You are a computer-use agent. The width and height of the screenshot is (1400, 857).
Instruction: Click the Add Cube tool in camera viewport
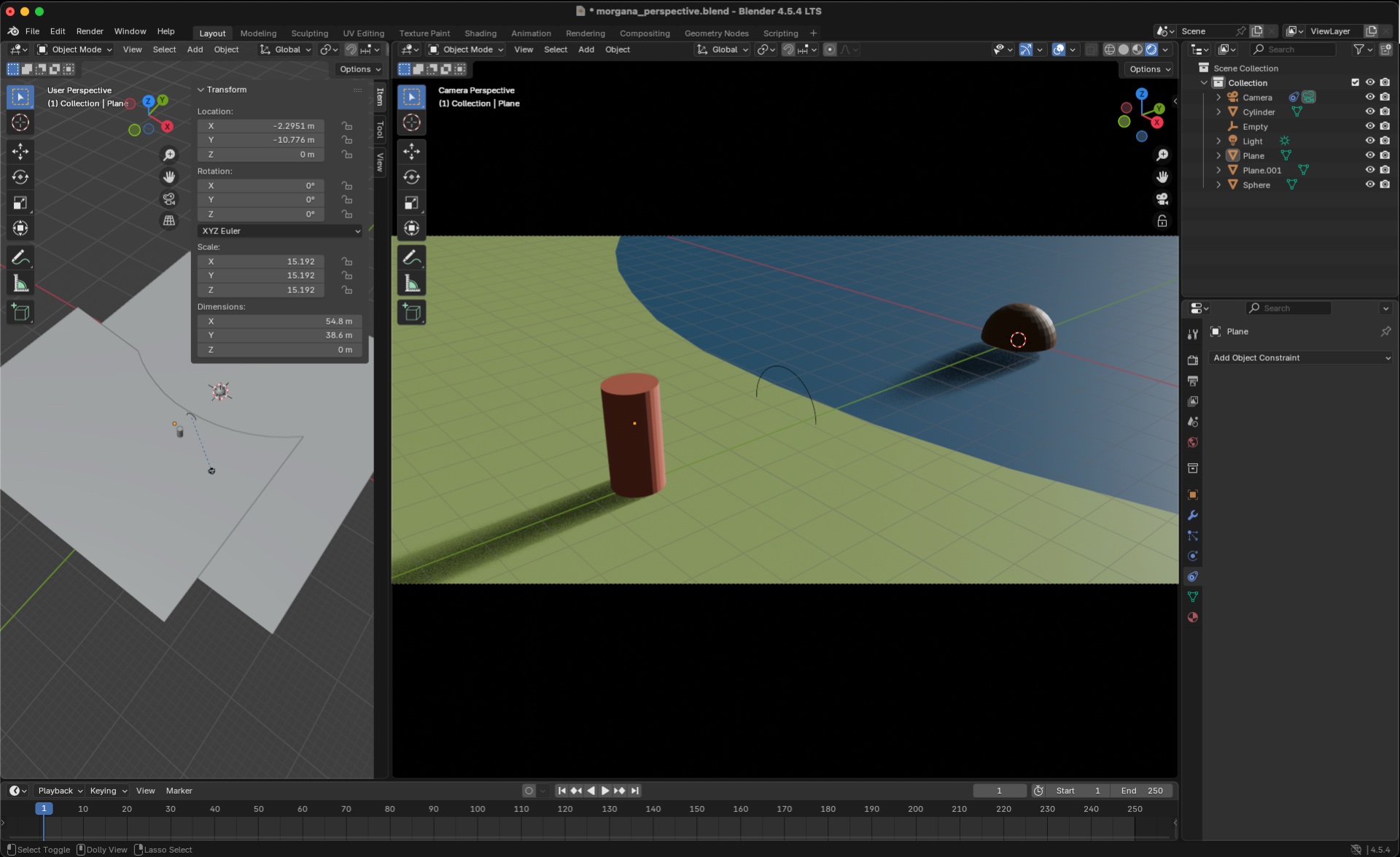[x=412, y=313]
